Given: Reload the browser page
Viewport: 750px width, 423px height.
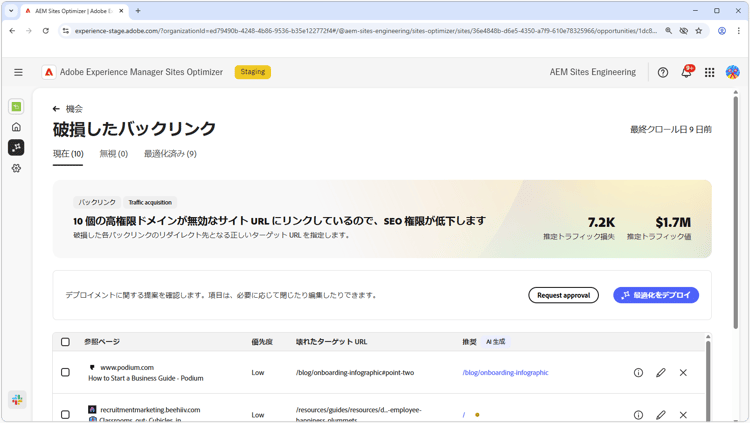Looking at the screenshot, I should tap(45, 31).
